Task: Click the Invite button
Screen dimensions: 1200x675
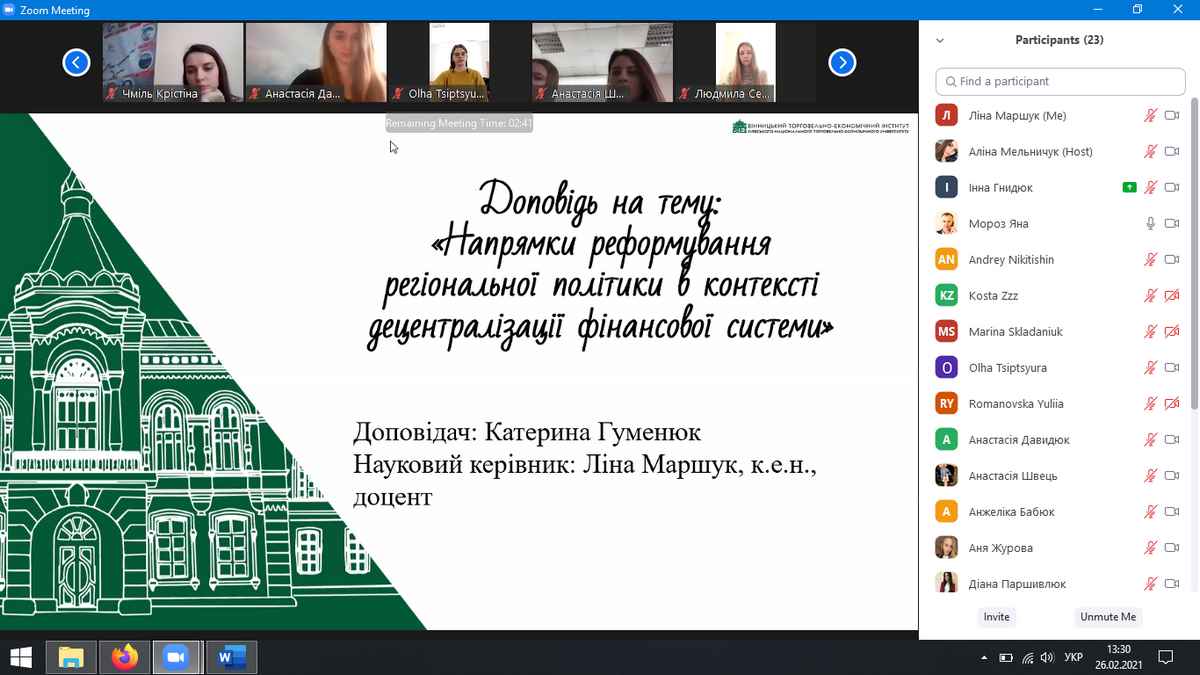Action: pyautogui.click(x=996, y=617)
